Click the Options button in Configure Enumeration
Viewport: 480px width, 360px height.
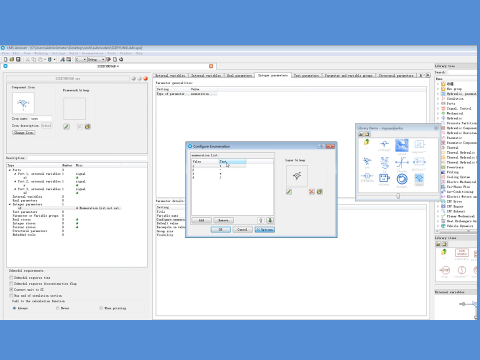coord(265,230)
